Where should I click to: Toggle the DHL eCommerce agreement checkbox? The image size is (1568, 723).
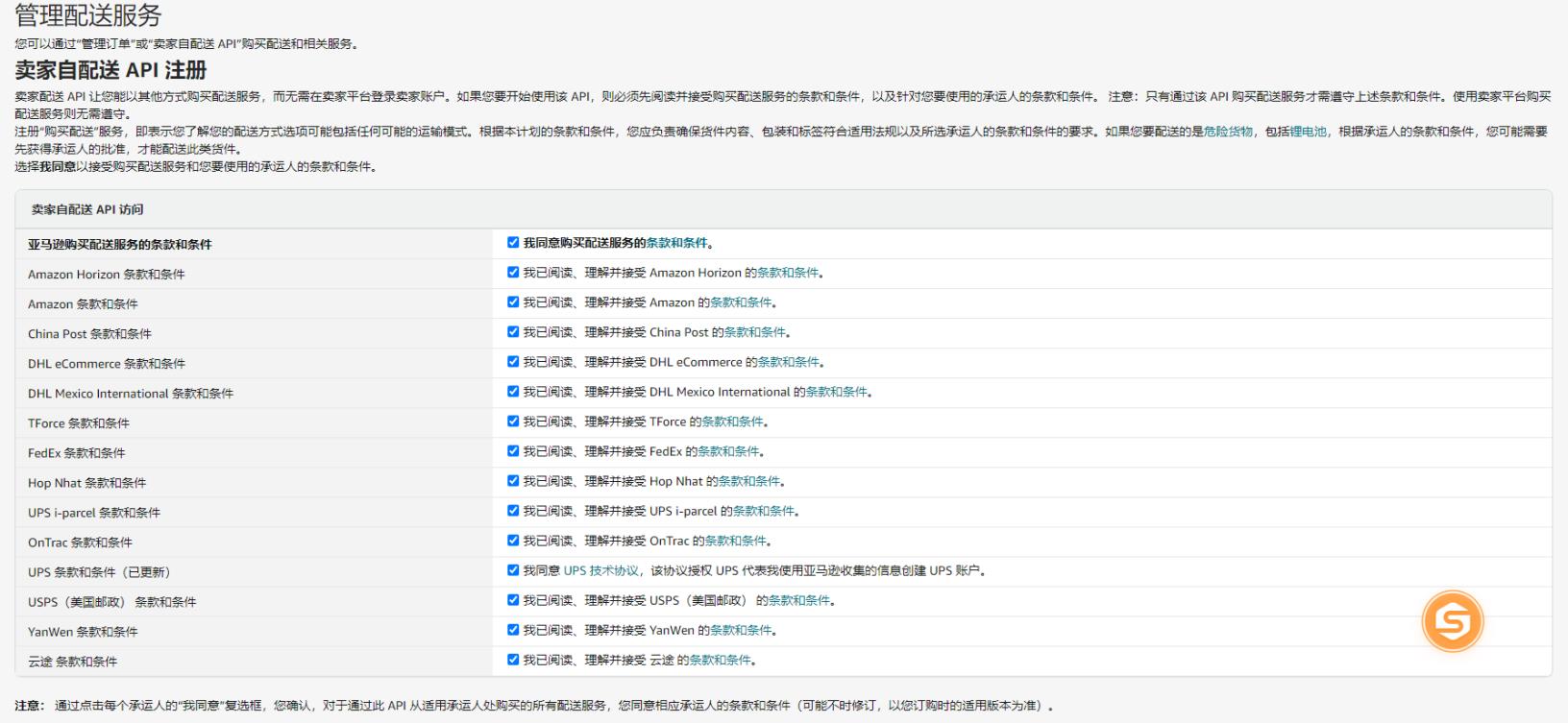(513, 362)
